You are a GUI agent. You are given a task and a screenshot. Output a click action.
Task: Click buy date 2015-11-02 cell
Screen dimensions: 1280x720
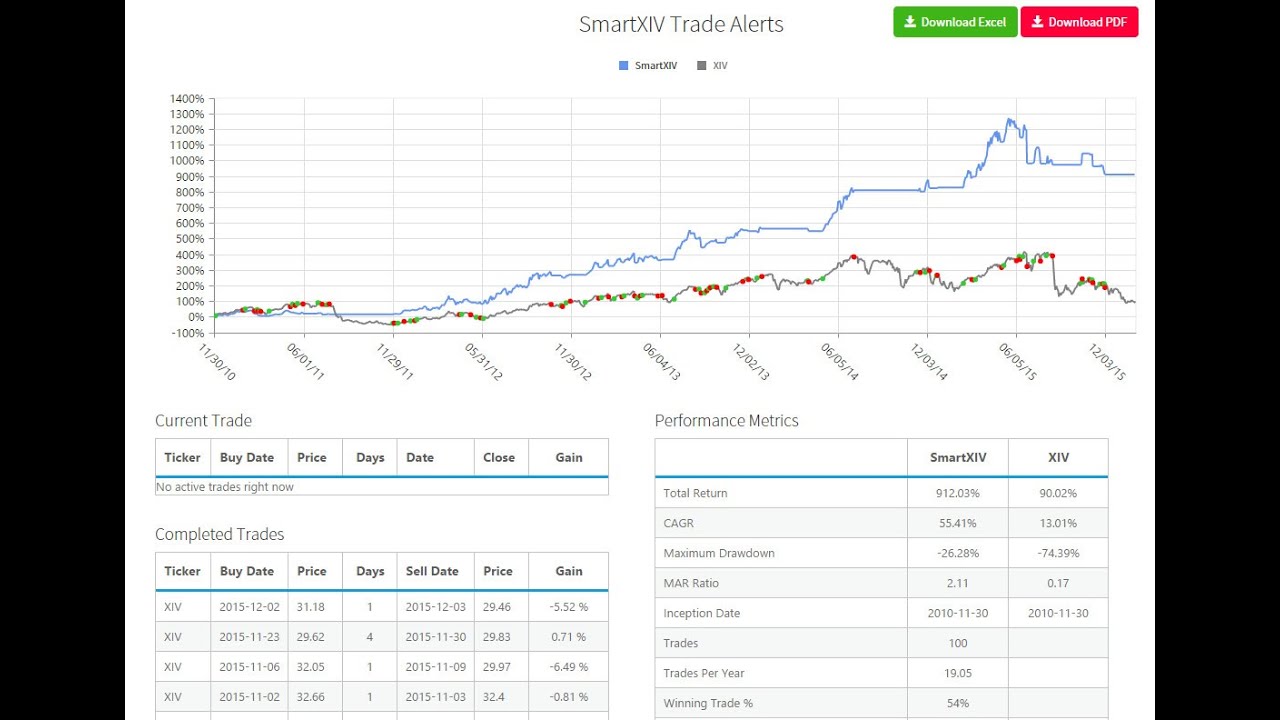coord(249,697)
